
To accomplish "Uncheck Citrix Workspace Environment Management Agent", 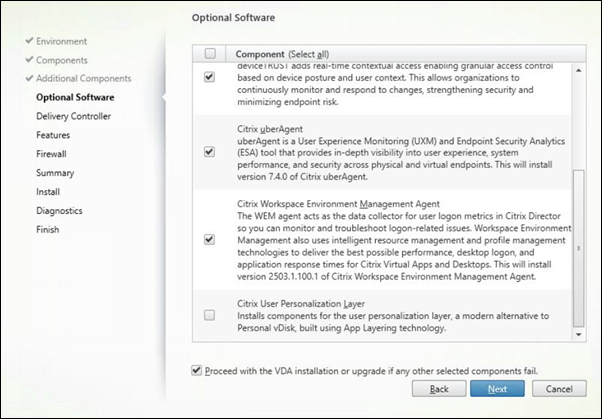I will (x=209, y=240).
